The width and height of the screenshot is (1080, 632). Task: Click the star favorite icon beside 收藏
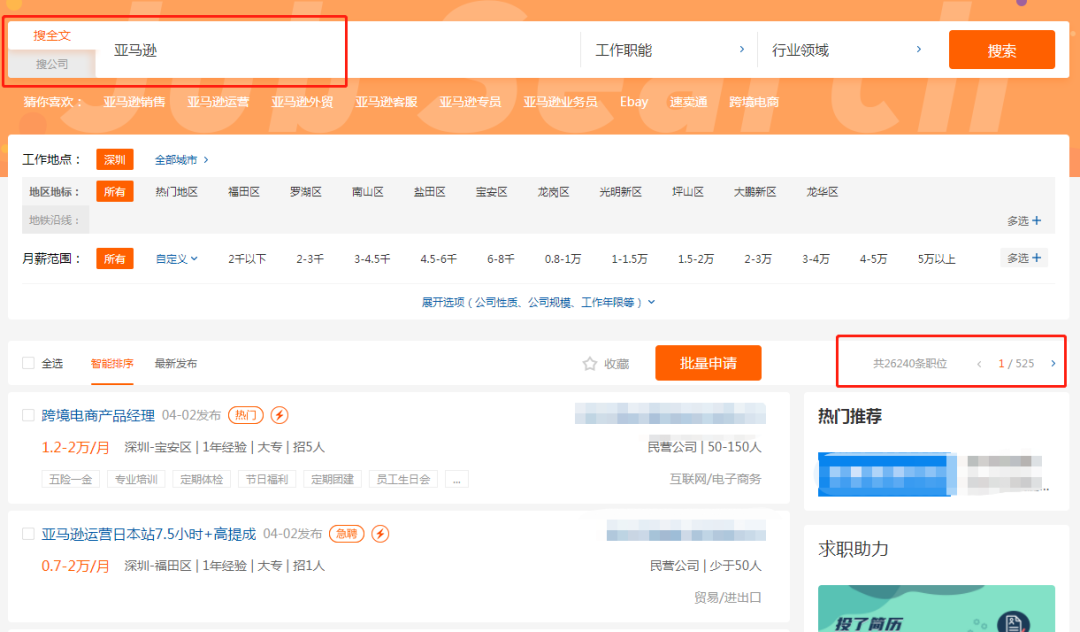click(x=590, y=364)
